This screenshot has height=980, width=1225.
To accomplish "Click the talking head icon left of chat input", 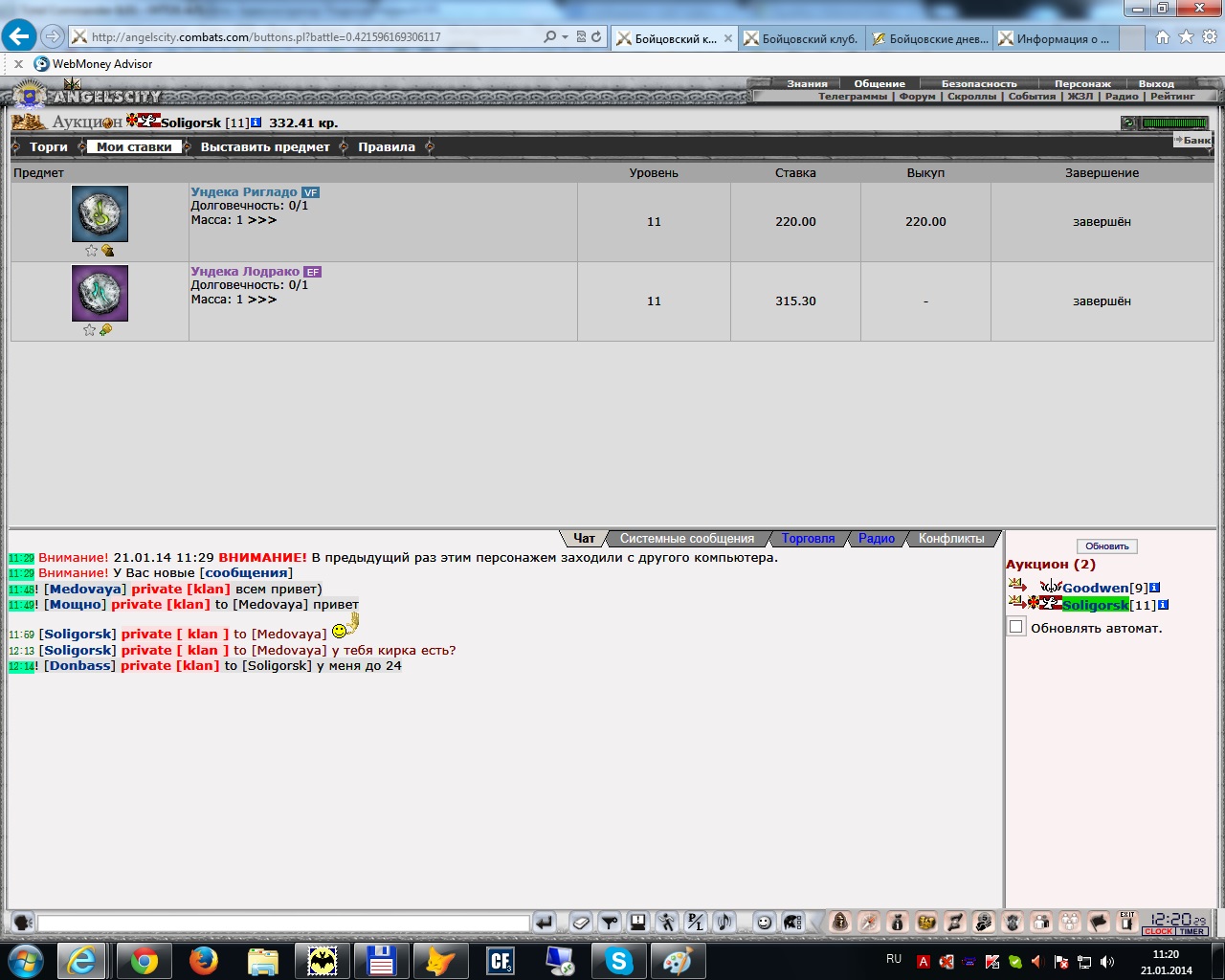I will (x=23, y=923).
